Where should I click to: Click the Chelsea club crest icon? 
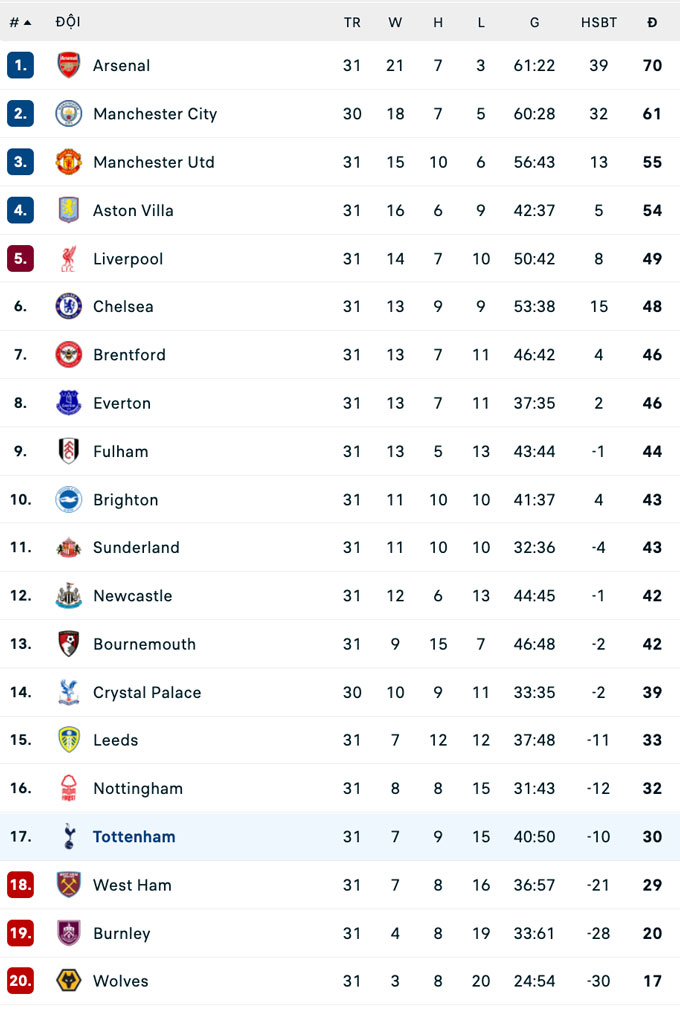68,306
